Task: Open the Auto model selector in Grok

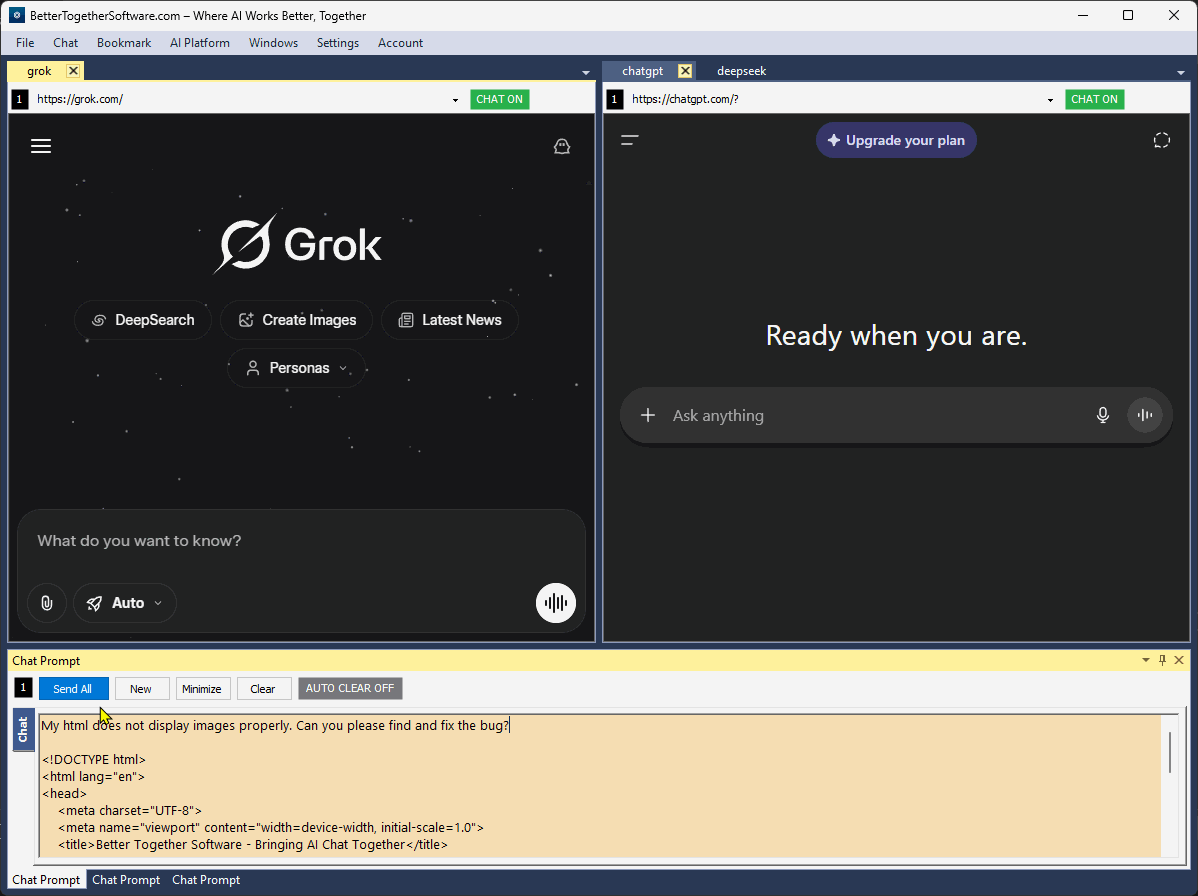Action: tap(125, 603)
